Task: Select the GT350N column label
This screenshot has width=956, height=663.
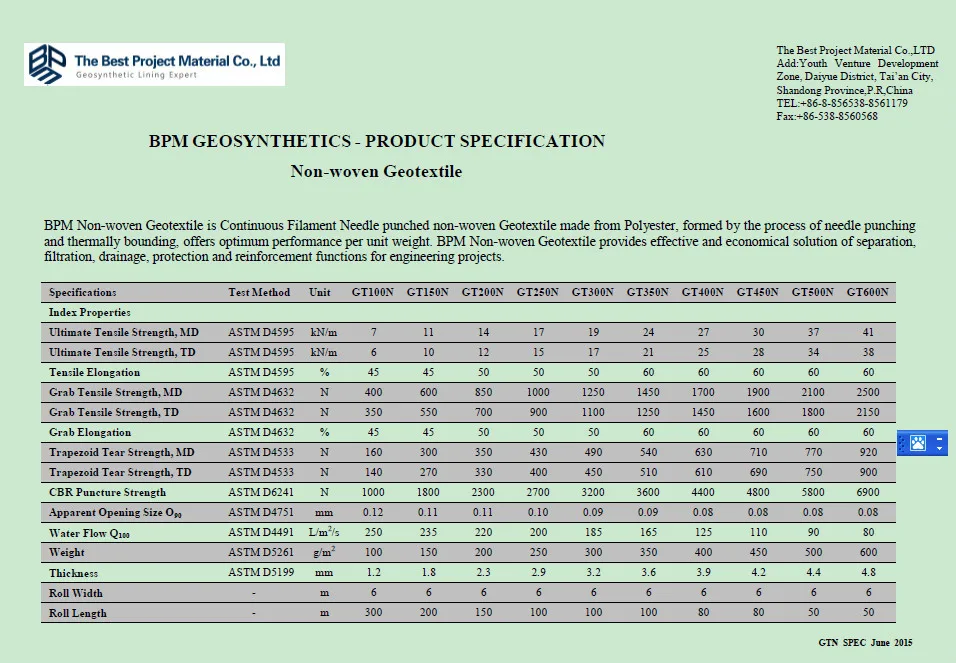Action: [x=648, y=292]
